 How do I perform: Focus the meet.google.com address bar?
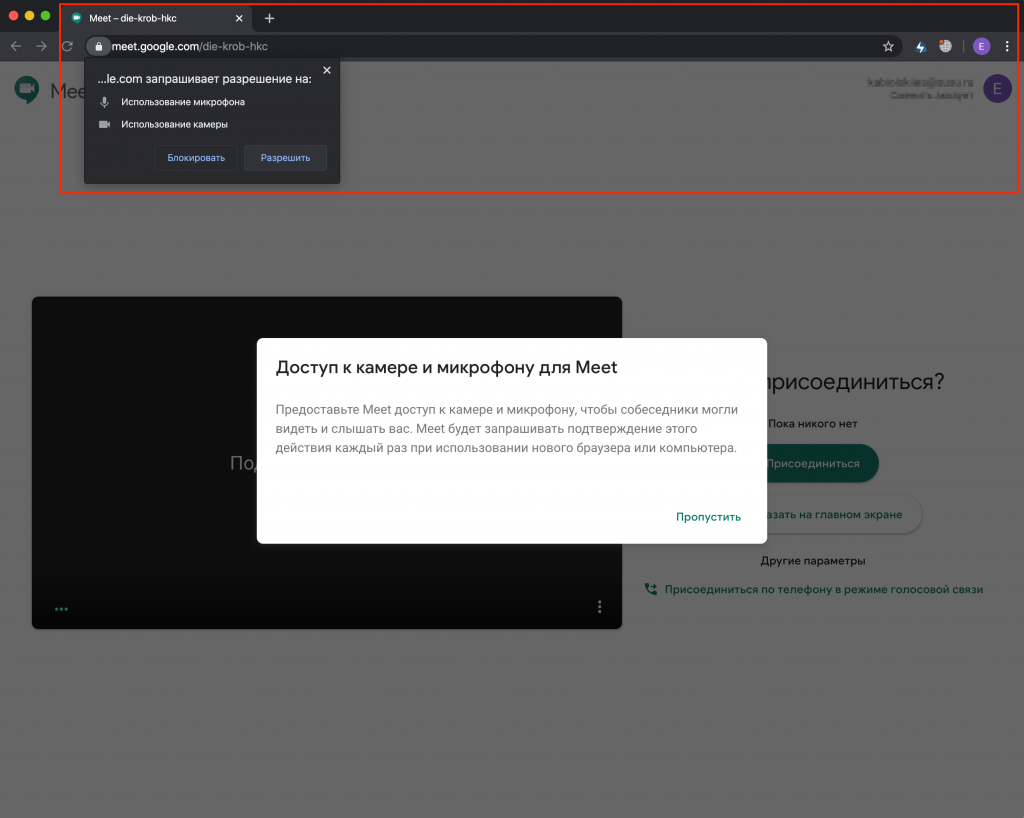click(496, 46)
